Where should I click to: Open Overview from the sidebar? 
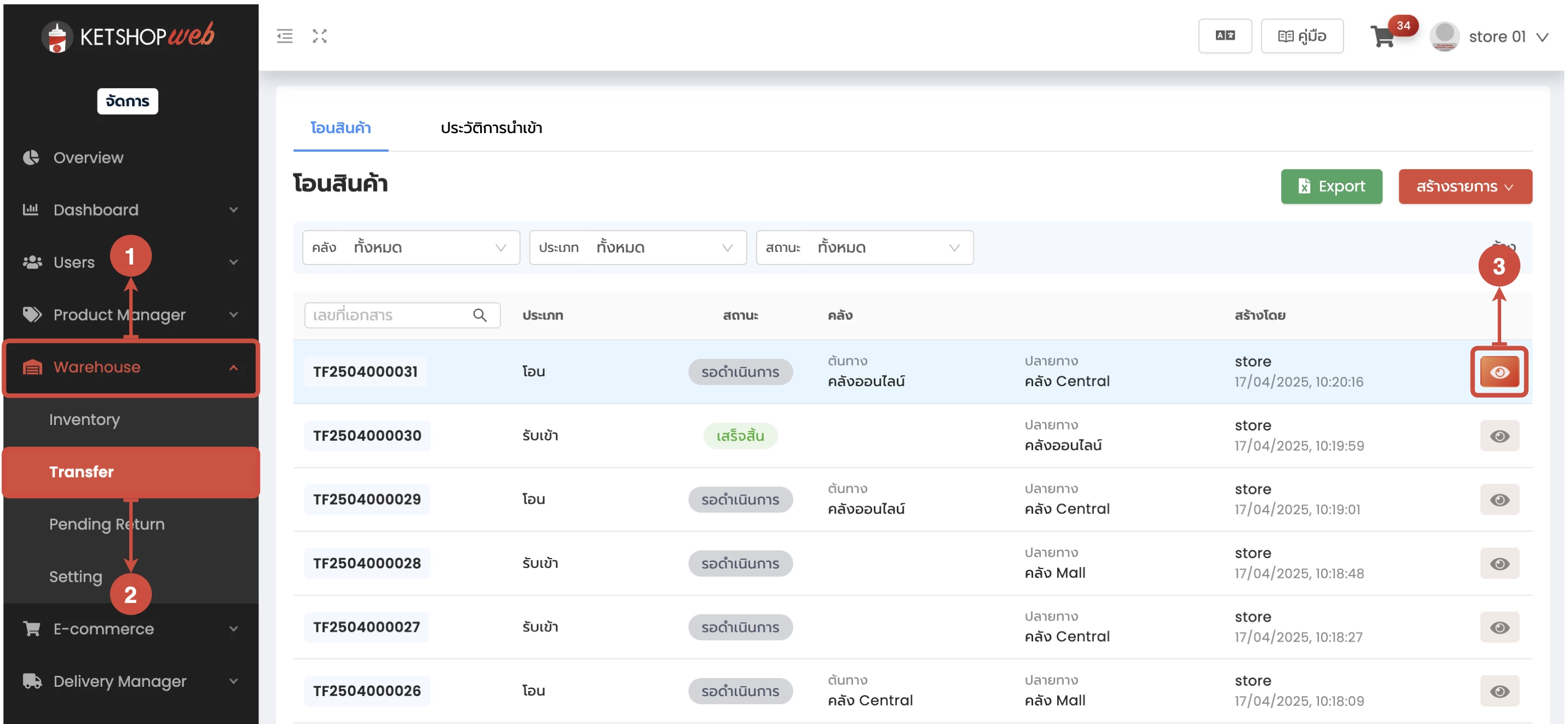[x=88, y=158]
